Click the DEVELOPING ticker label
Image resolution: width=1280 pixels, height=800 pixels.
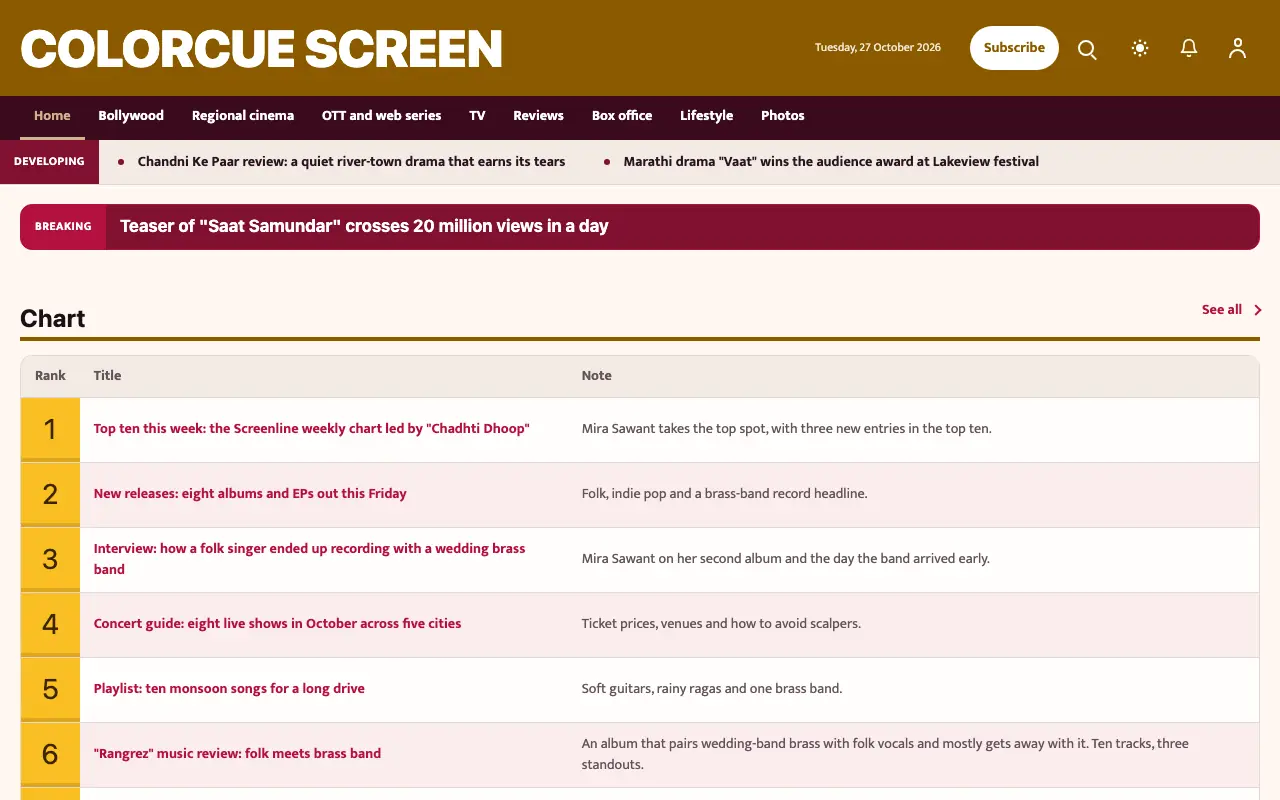[49, 162]
